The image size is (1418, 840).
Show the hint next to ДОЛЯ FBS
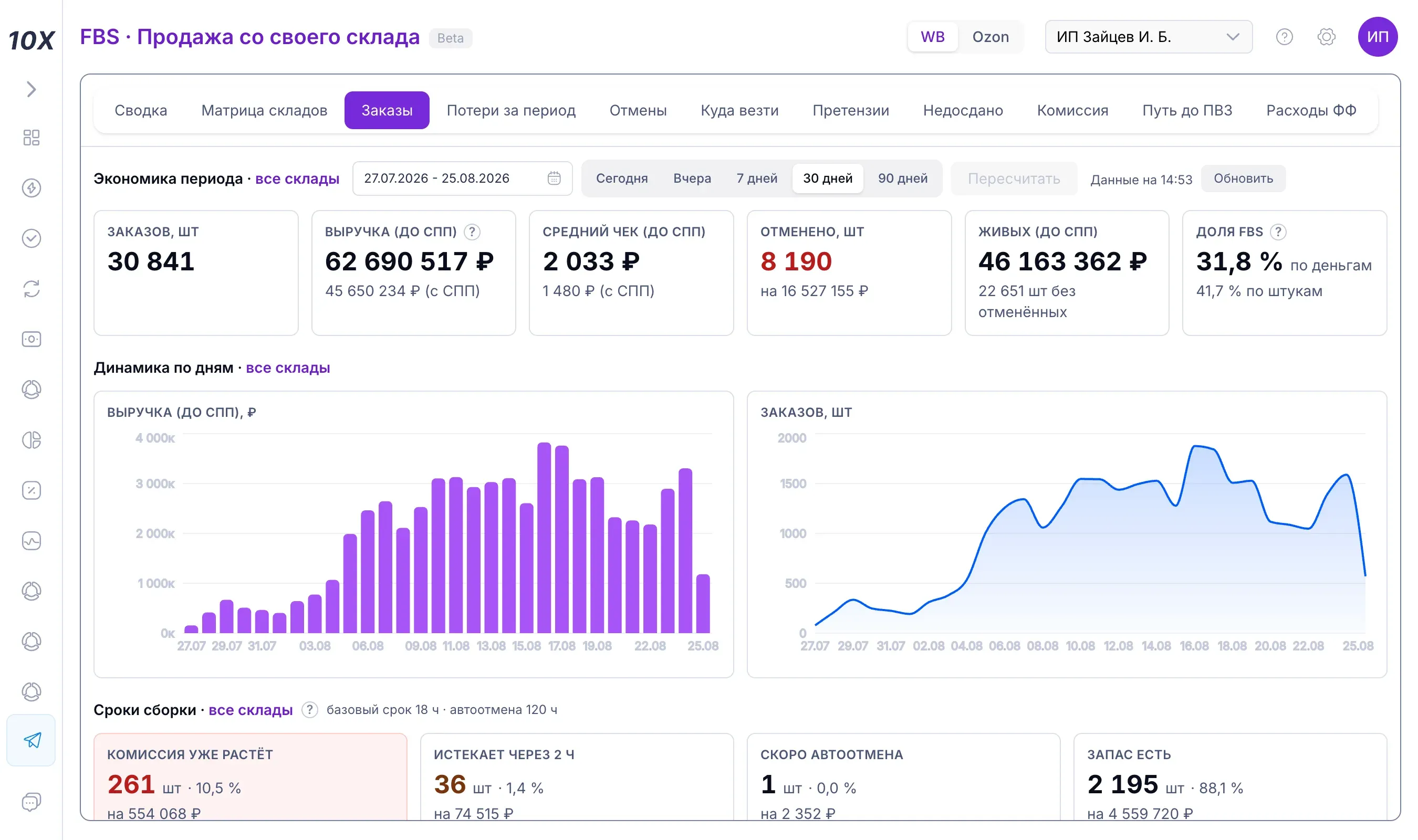[x=1278, y=232]
